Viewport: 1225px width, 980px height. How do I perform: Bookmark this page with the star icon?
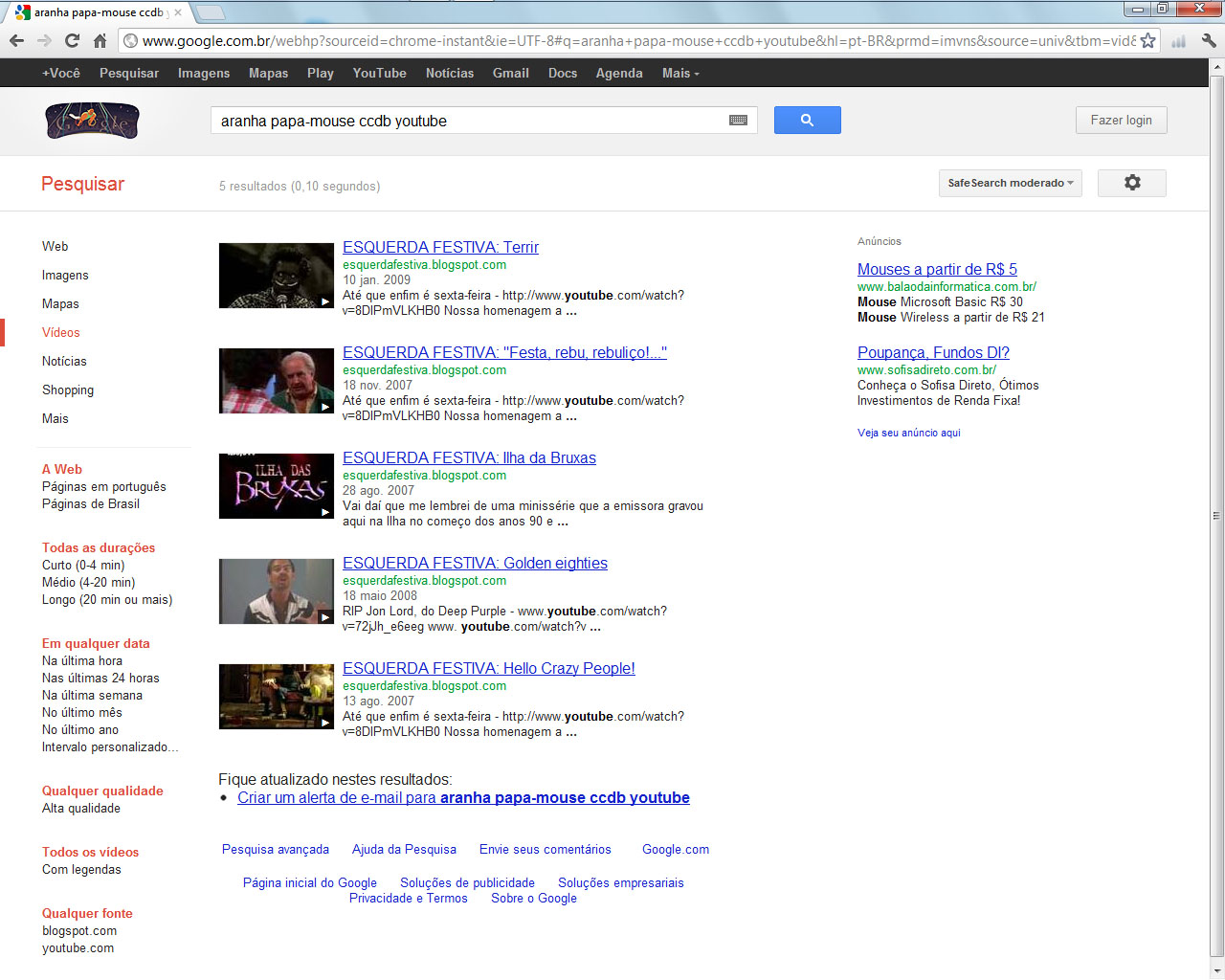click(1147, 41)
